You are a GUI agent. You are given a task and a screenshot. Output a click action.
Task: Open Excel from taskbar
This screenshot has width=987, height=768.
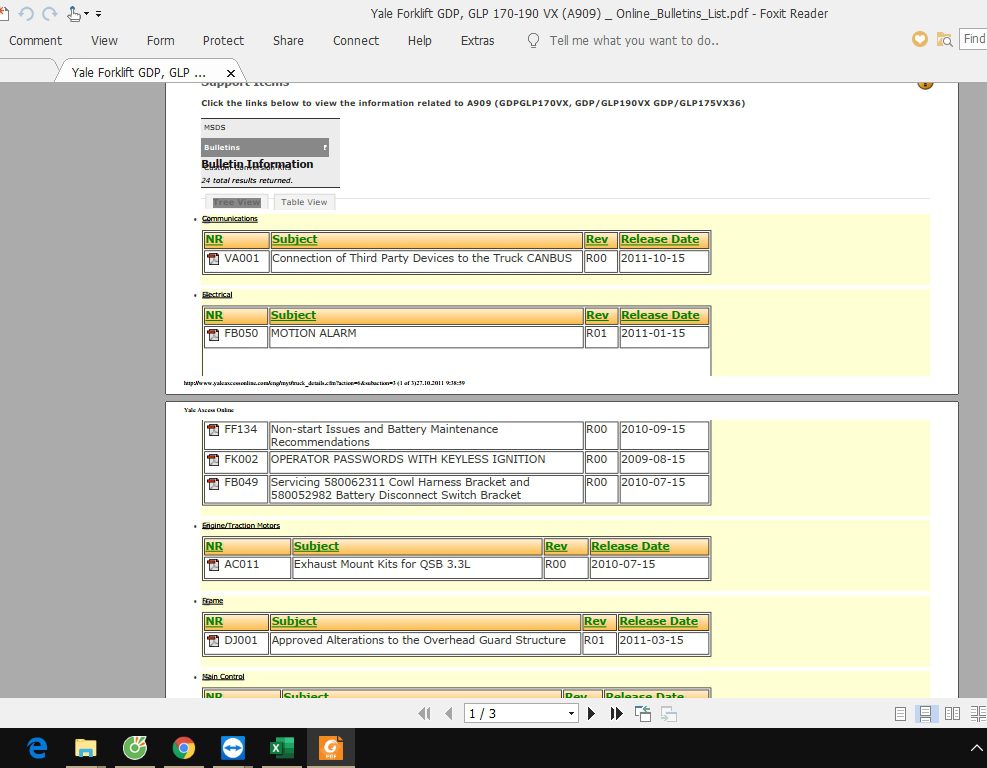pos(282,748)
